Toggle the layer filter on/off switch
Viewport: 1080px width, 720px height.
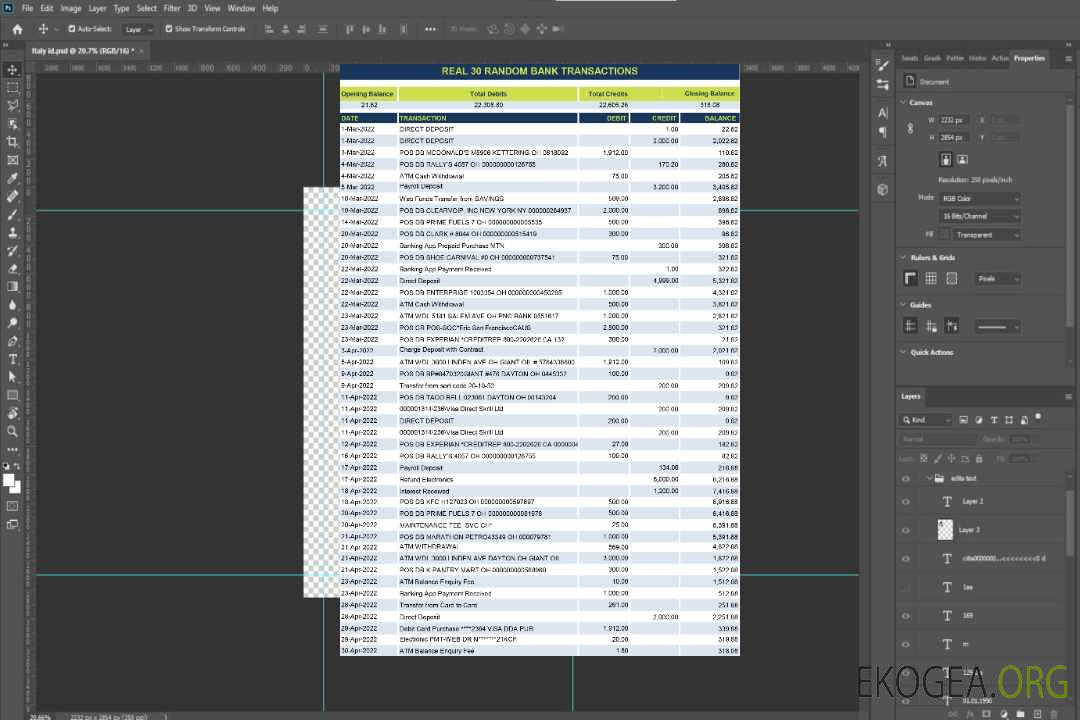tap(1039, 418)
